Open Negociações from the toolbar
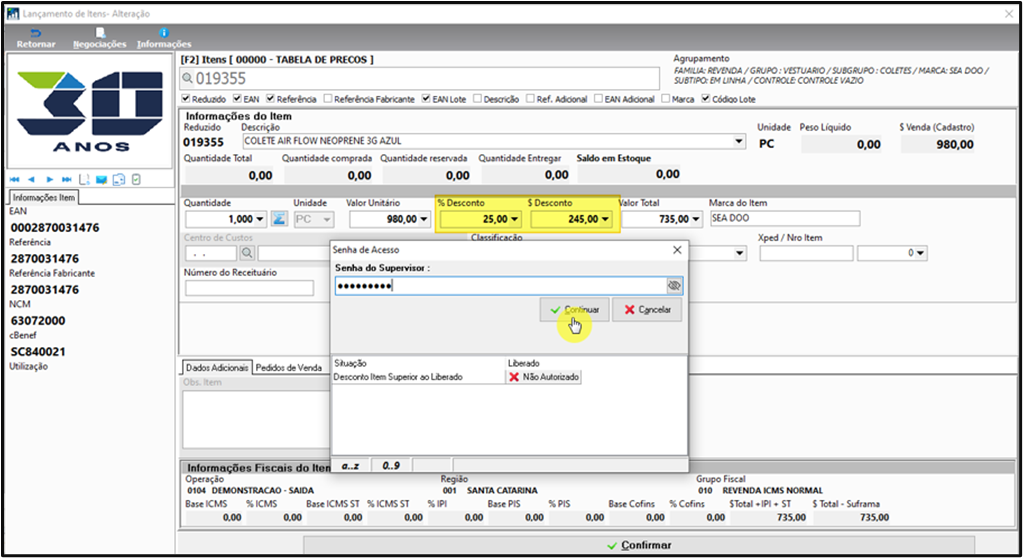 [x=100, y=38]
